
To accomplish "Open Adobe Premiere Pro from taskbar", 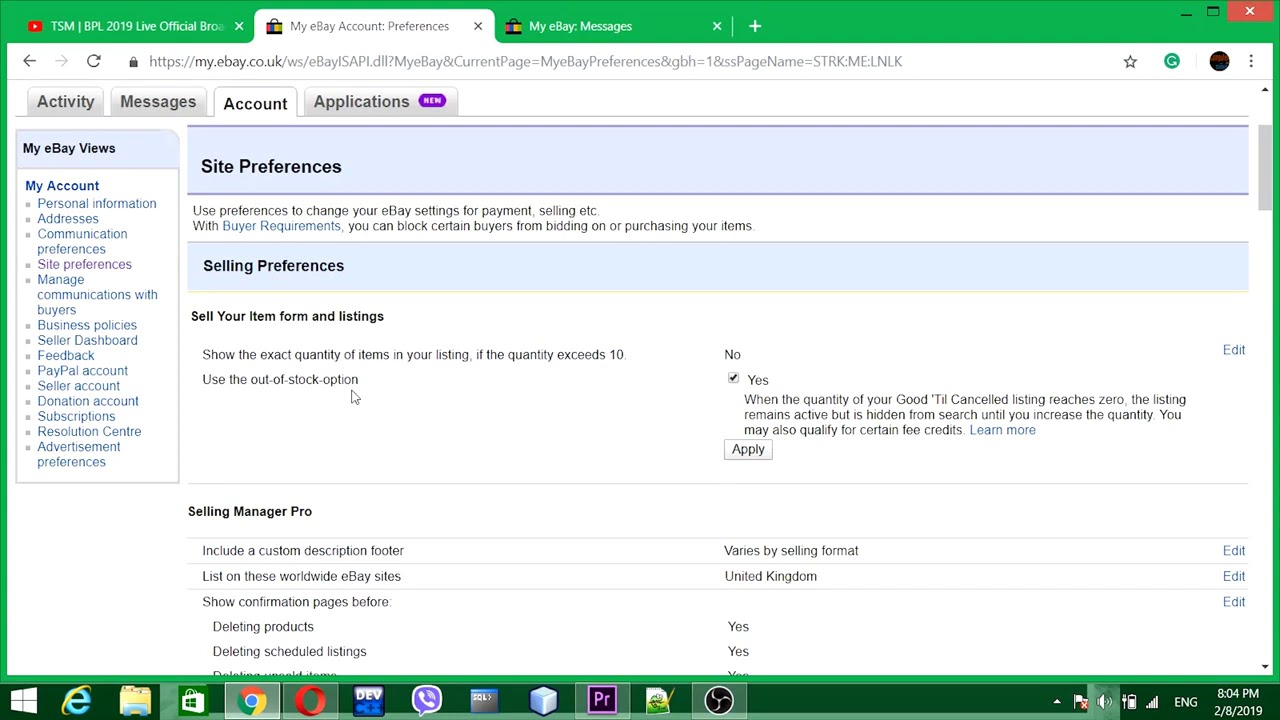I will point(602,700).
